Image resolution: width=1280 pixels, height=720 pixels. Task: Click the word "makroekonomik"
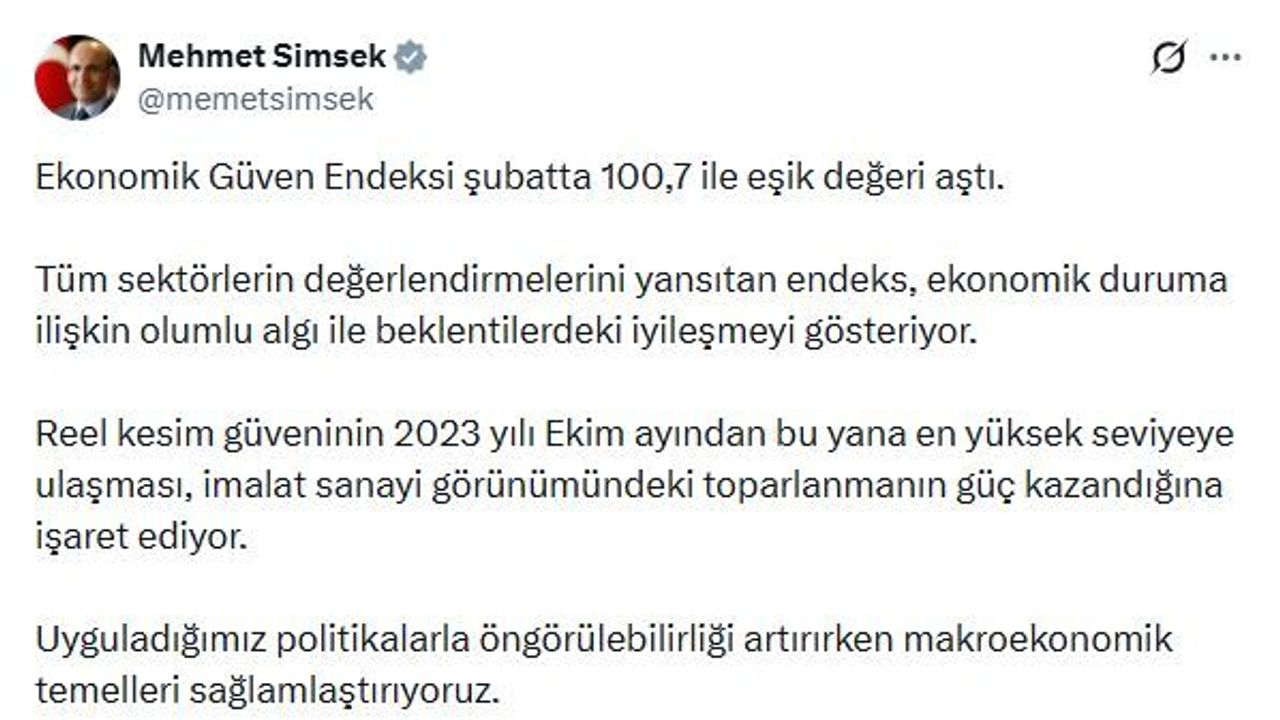point(1042,639)
